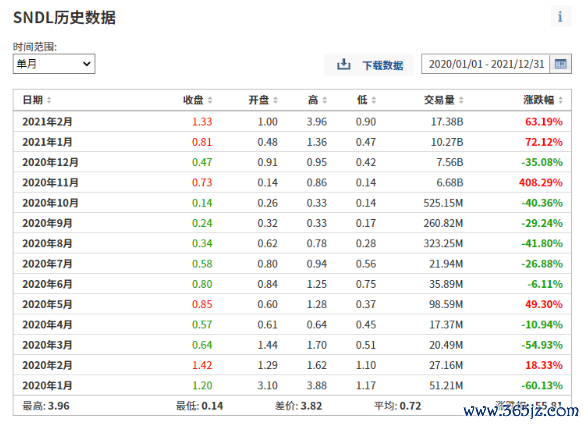This screenshot has height=426, width=586.
Task: Select the 2020年12月 row date
Action: click(50, 162)
